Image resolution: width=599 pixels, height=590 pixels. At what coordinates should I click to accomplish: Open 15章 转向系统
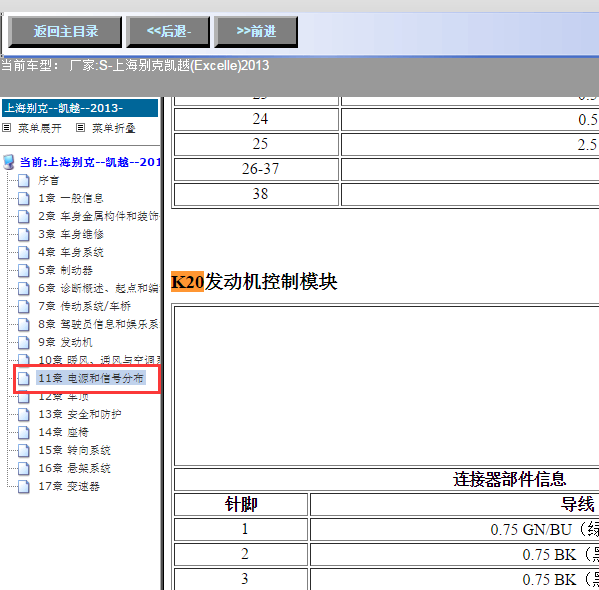[74, 450]
